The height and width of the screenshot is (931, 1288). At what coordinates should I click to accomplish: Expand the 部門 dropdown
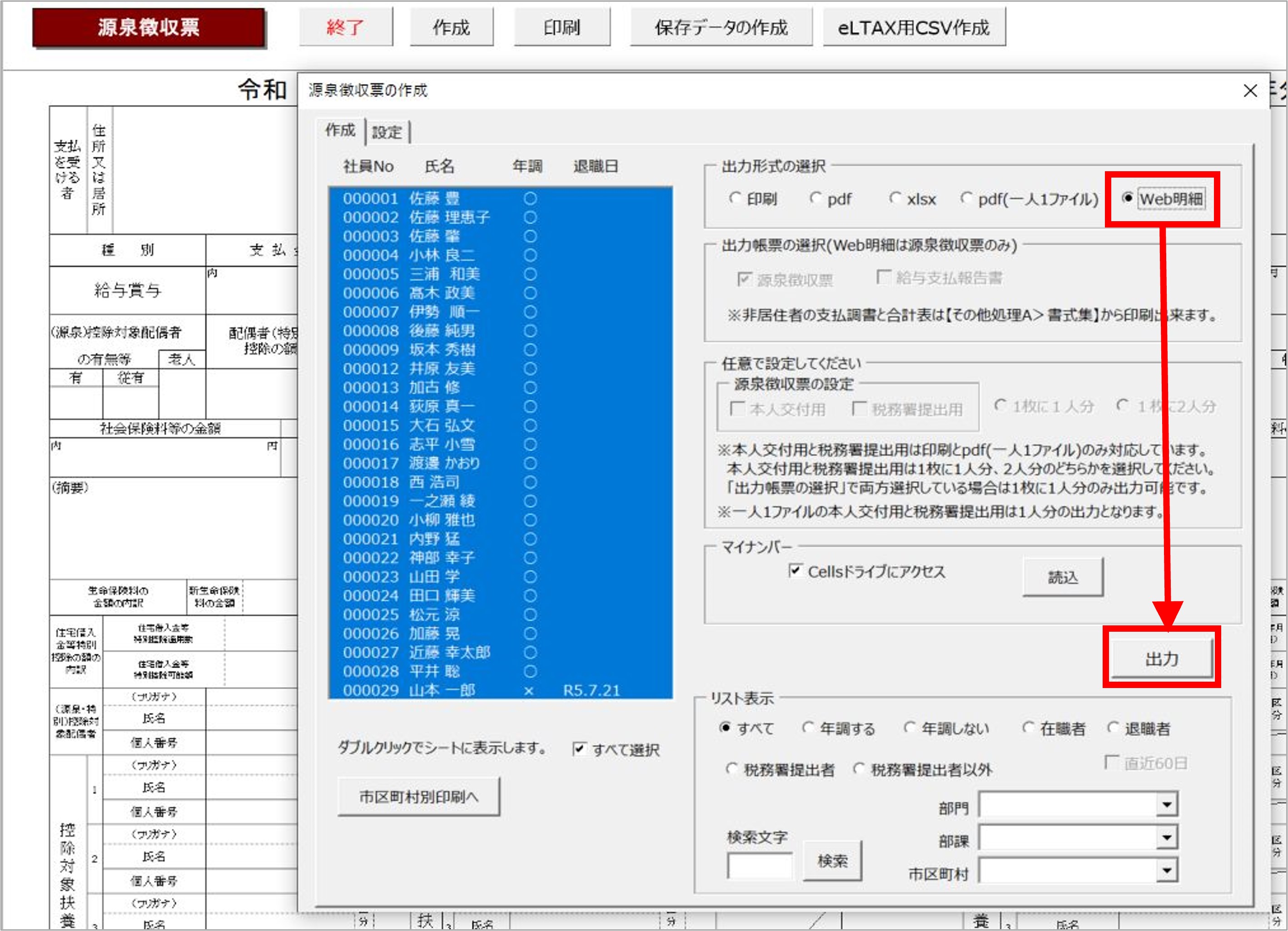1167,804
